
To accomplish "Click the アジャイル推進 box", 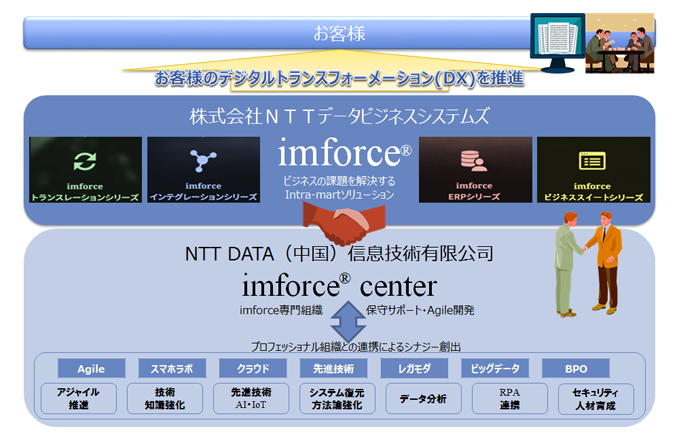I will point(78,398).
